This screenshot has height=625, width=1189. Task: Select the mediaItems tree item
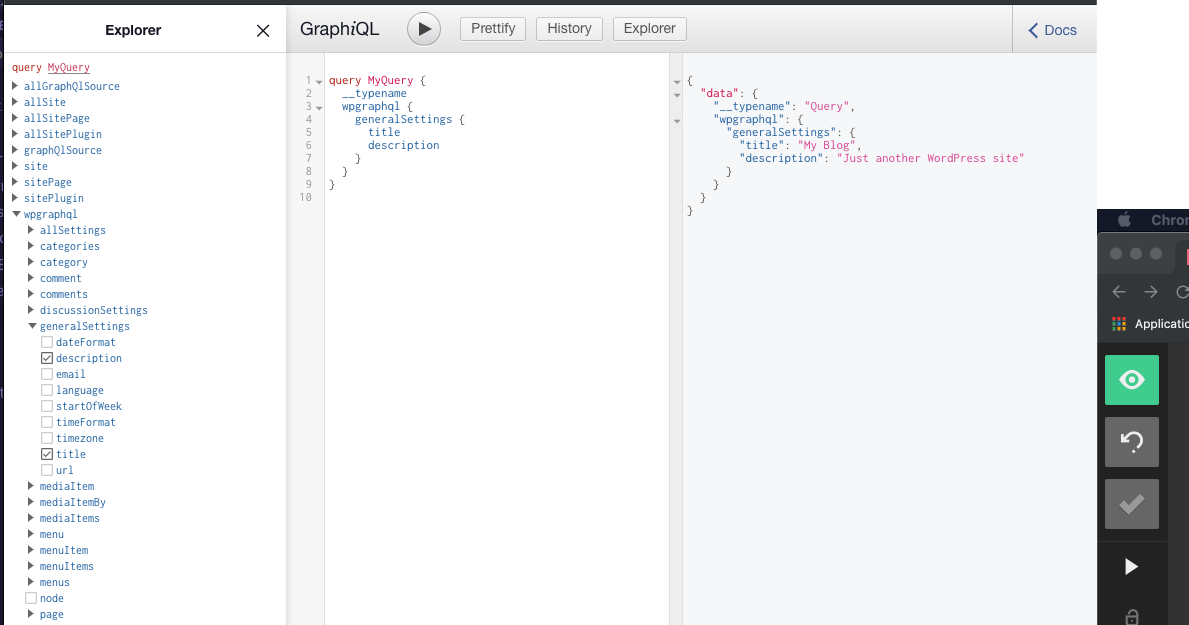[70, 518]
